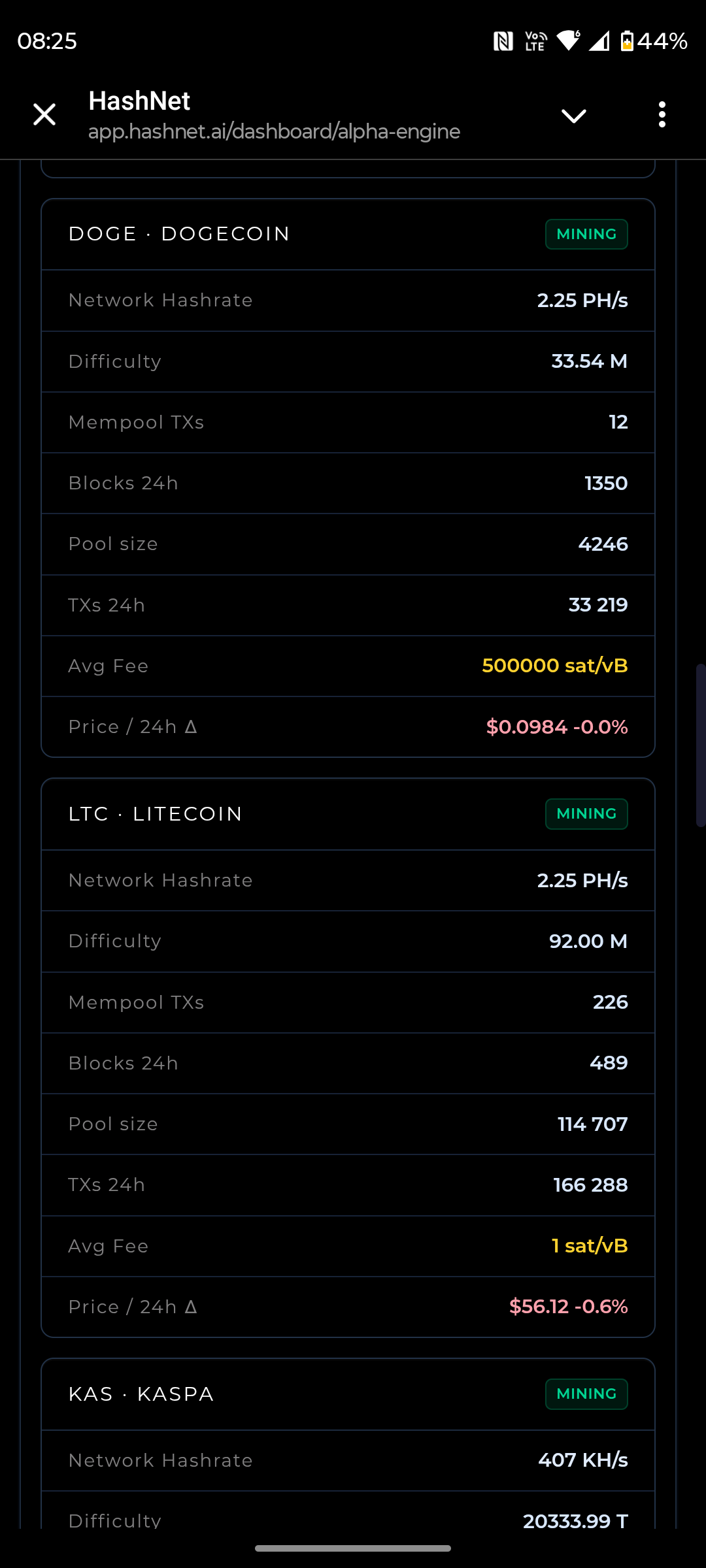Screen dimensions: 706x1568
Task: Expand the page info chevron dropdown
Action: click(573, 116)
